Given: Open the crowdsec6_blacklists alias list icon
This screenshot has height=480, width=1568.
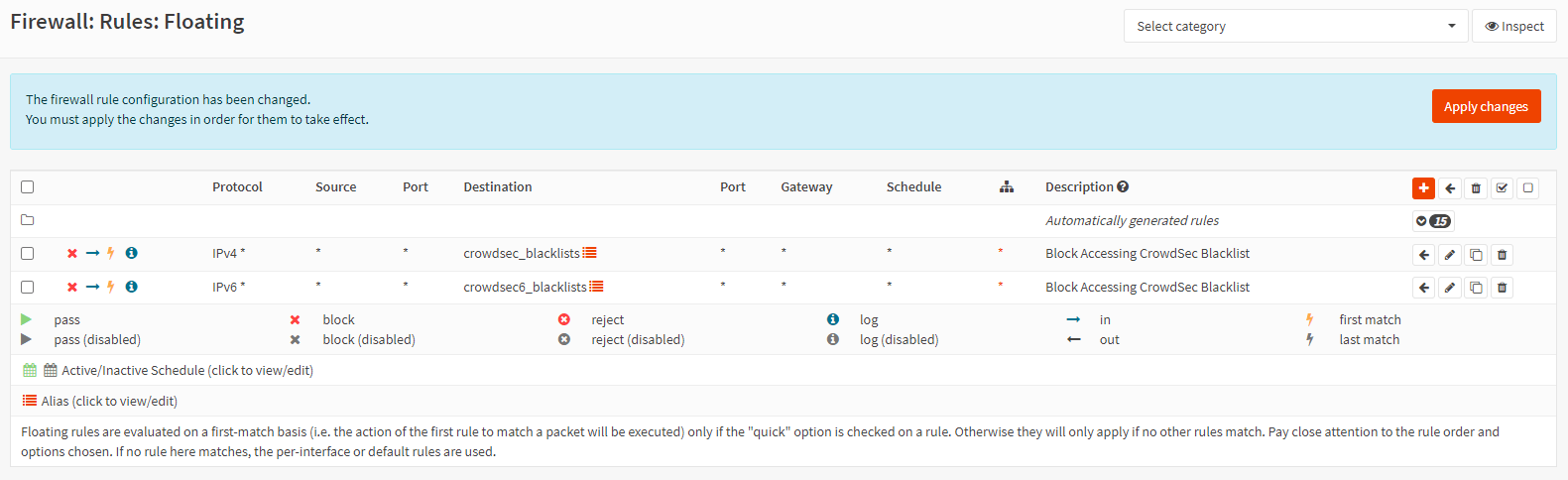Looking at the screenshot, I should [x=596, y=287].
